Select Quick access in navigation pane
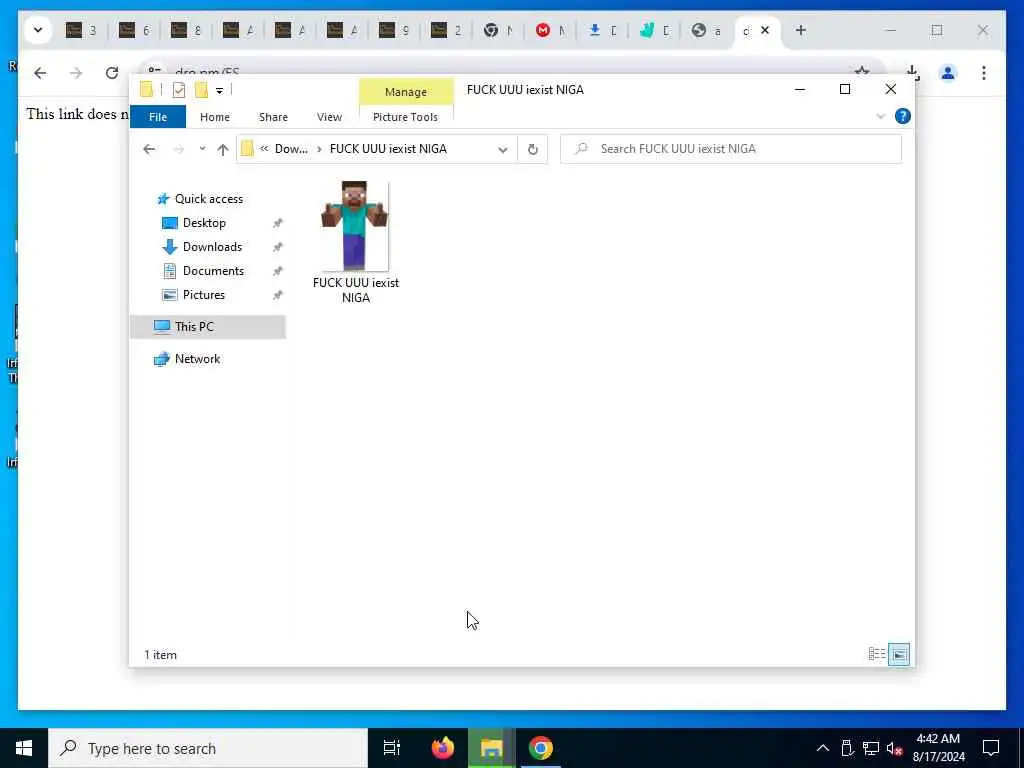 [208, 199]
